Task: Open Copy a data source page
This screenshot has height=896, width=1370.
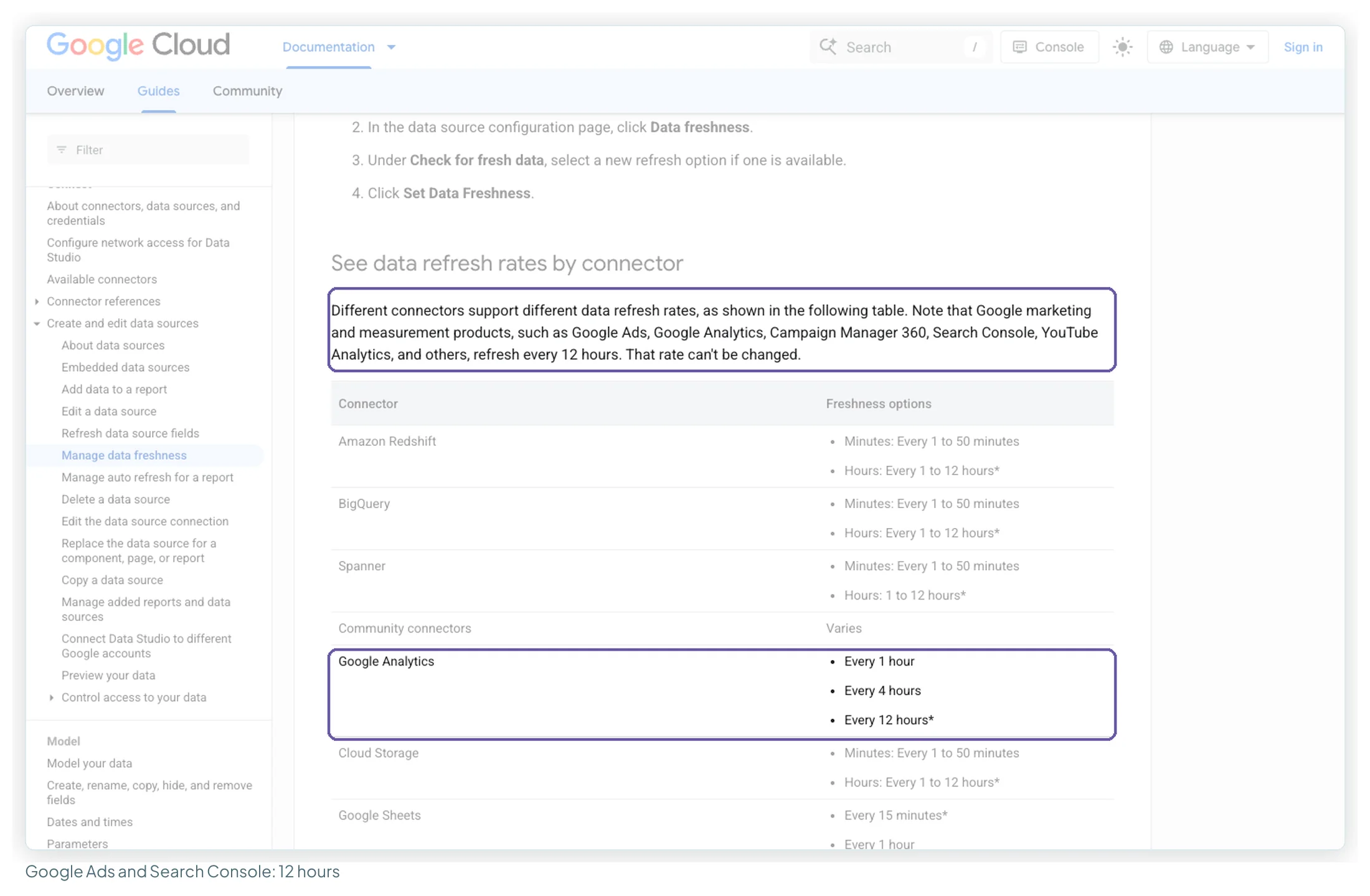Action: tap(112, 580)
